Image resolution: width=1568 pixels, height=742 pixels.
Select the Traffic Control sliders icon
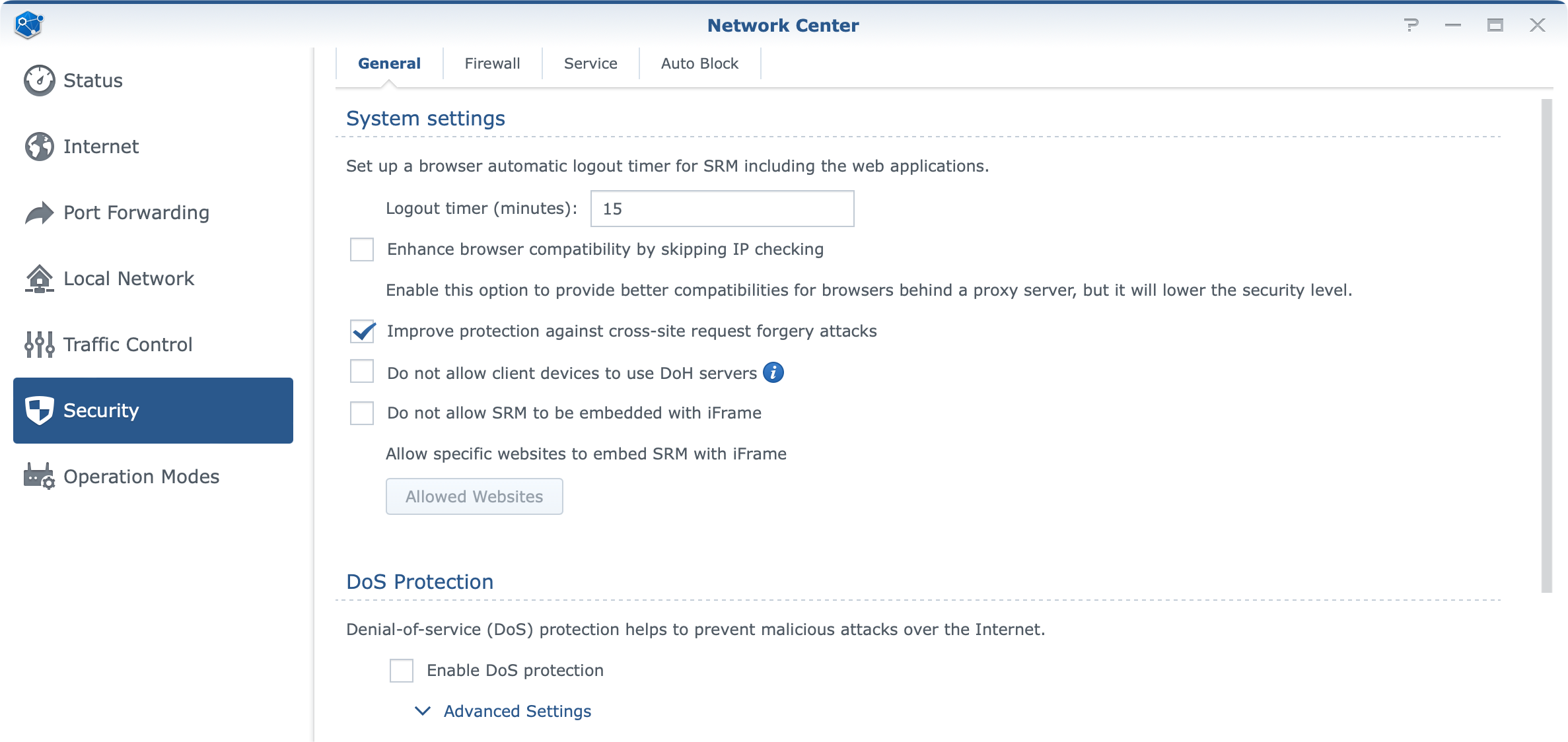coord(40,345)
